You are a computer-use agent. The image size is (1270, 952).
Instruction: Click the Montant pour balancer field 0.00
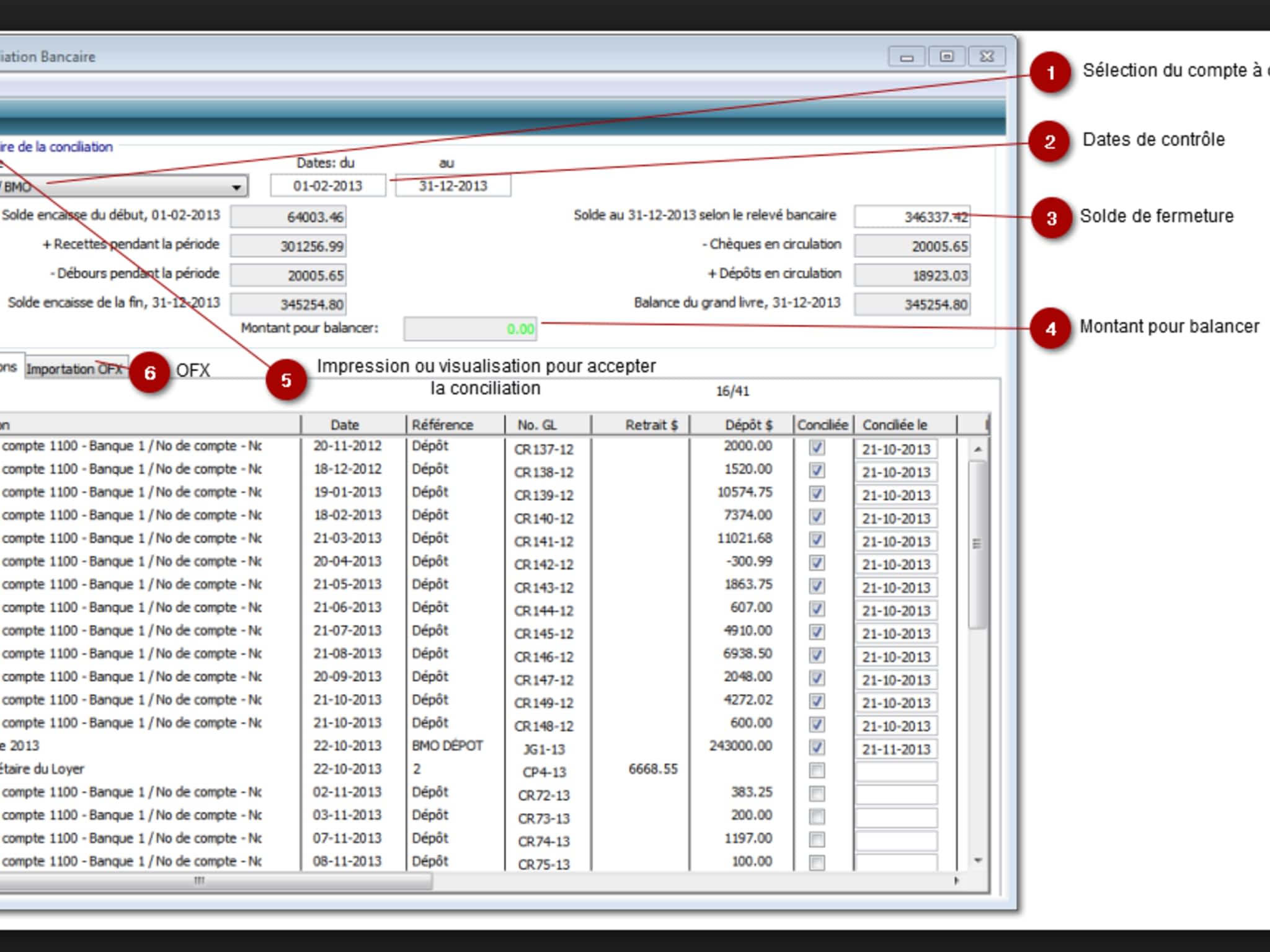point(470,328)
